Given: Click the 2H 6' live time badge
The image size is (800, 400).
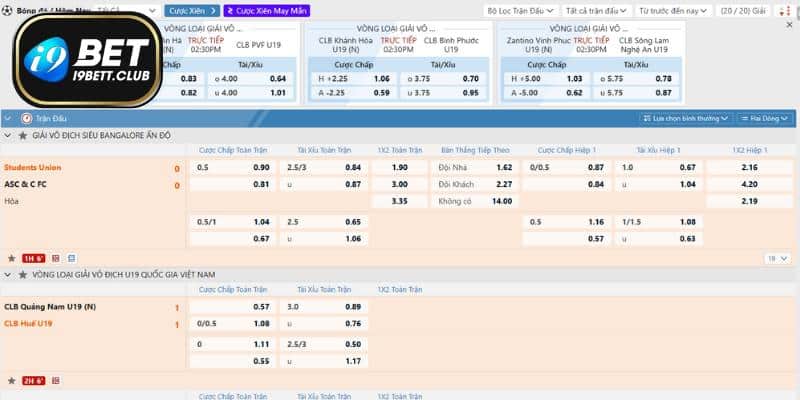Looking at the screenshot, I should coord(34,381).
